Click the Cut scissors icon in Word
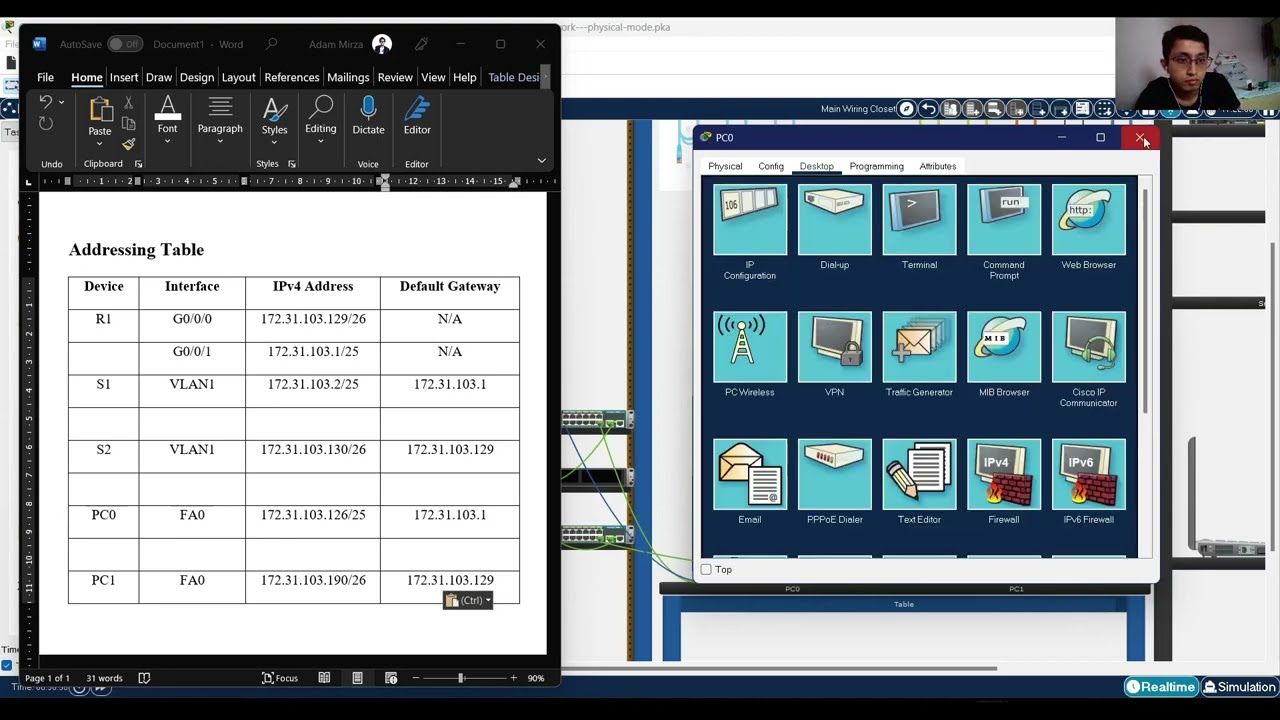 (128, 103)
